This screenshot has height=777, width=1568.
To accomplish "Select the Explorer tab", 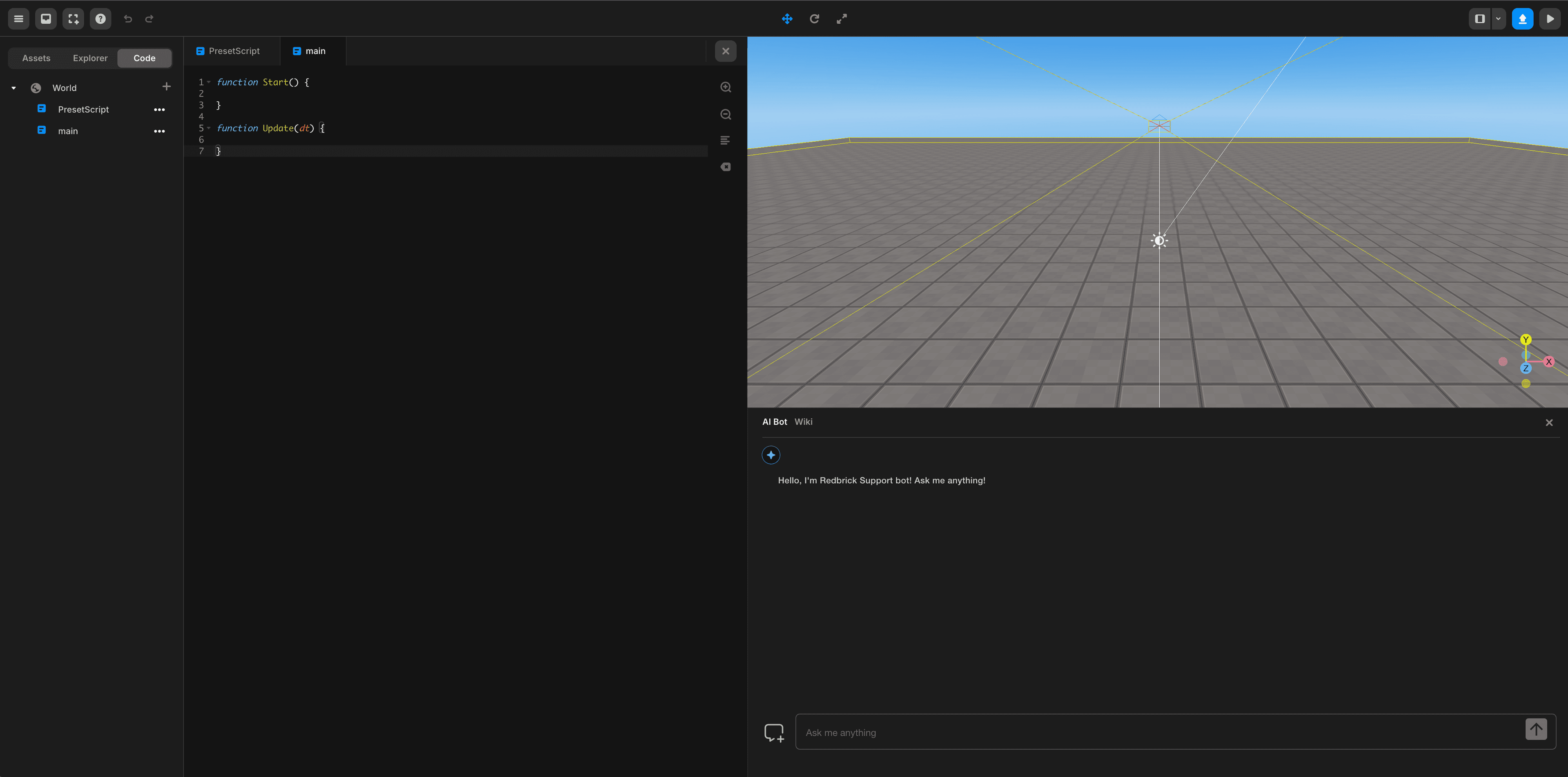I will pos(90,58).
